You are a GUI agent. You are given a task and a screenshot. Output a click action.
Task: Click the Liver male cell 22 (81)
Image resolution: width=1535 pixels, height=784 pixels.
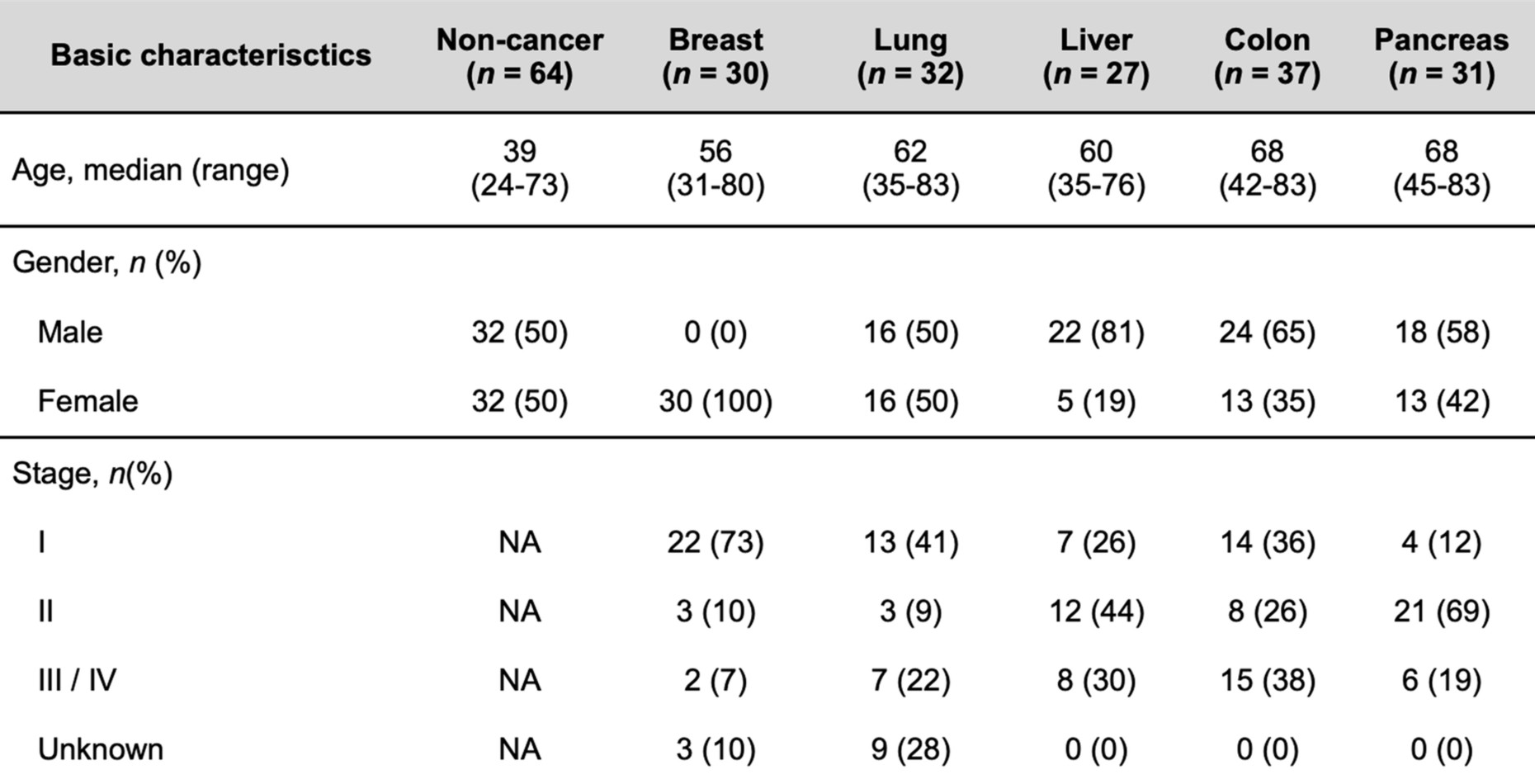(1095, 332)
